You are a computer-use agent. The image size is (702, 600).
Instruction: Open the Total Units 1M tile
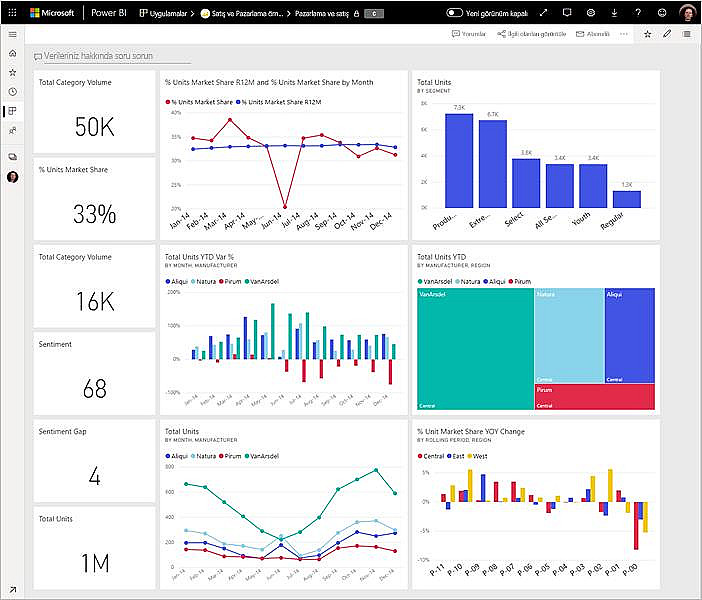point(94,548)
